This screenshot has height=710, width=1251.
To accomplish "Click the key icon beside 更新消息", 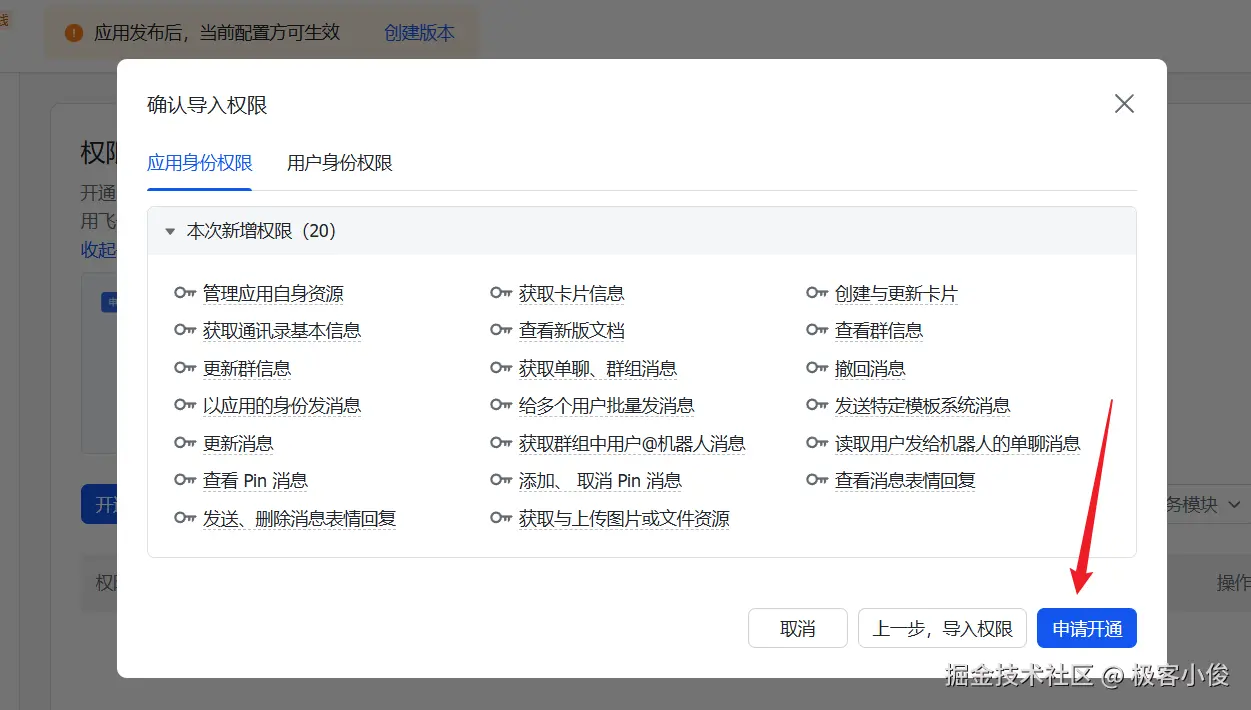I will point(185,443).
